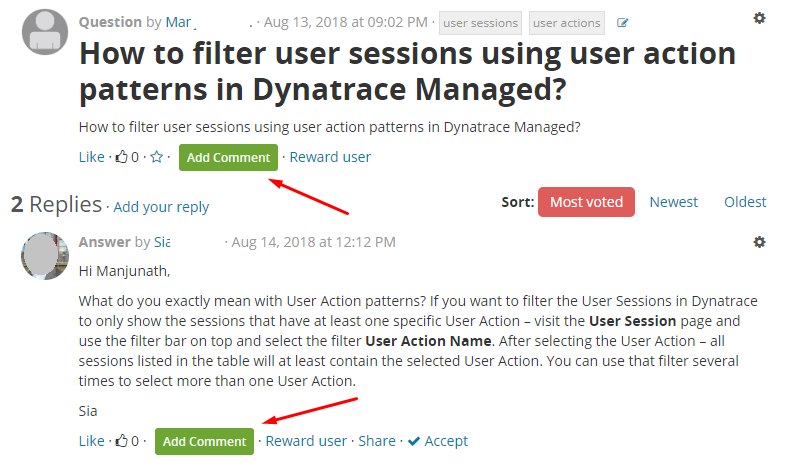785x471 pixels.
Task: Like the question via Like link
Action: (x=92, y=157)
